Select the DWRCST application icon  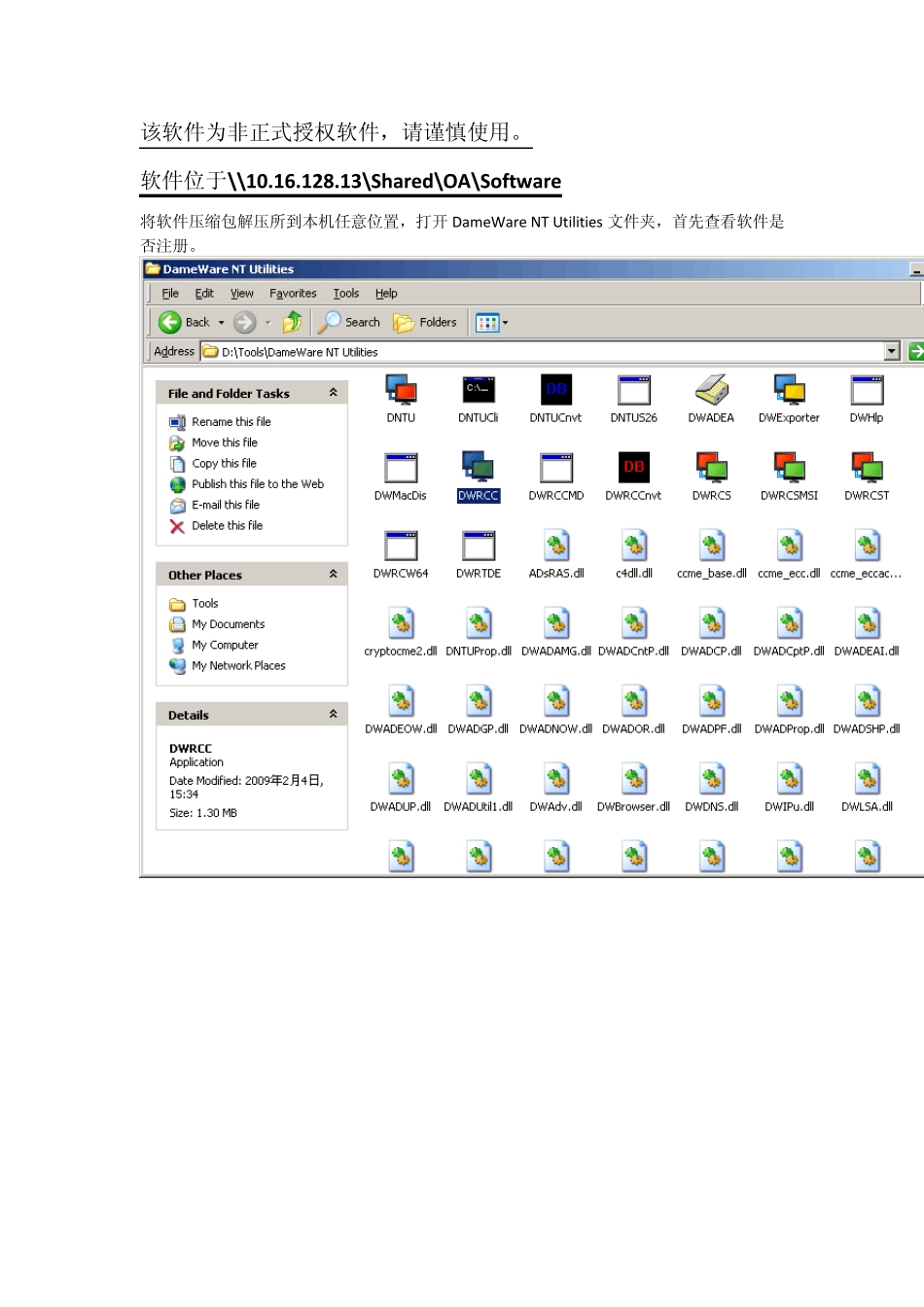tap(867, 468)
